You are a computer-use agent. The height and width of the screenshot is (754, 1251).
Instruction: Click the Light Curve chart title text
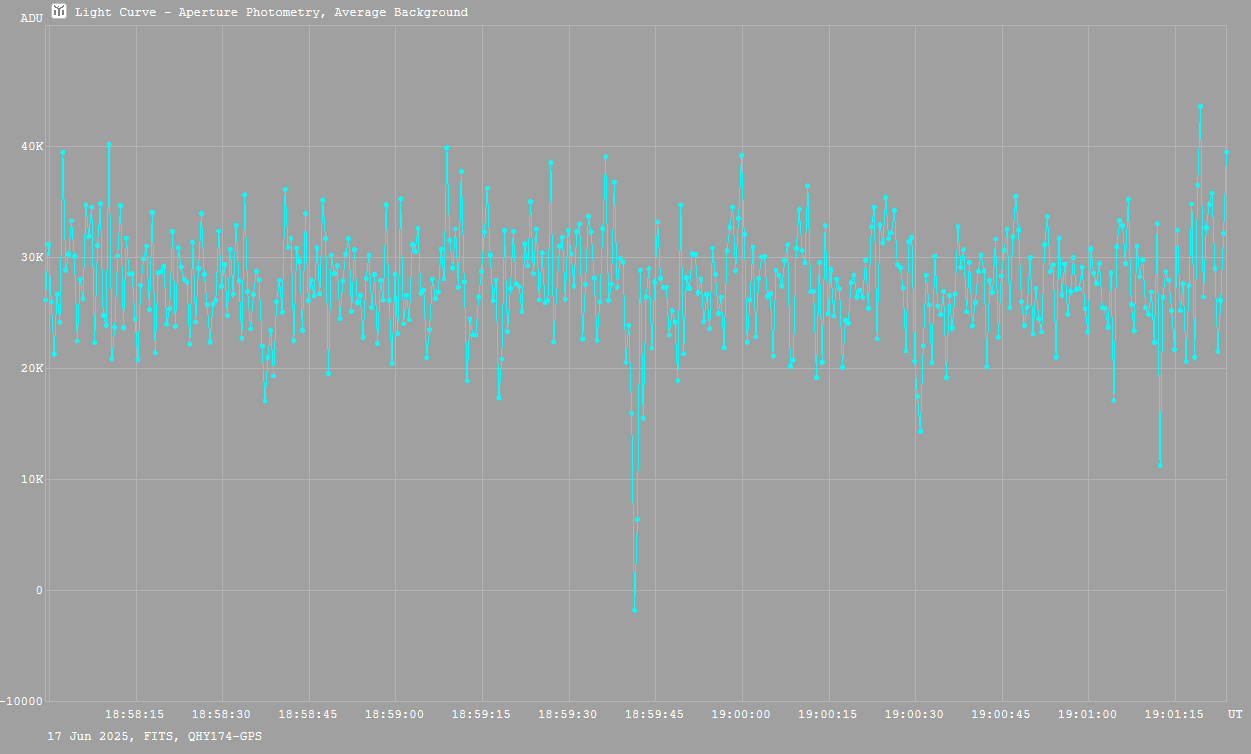pyautogui.click(x=271, y=12)
